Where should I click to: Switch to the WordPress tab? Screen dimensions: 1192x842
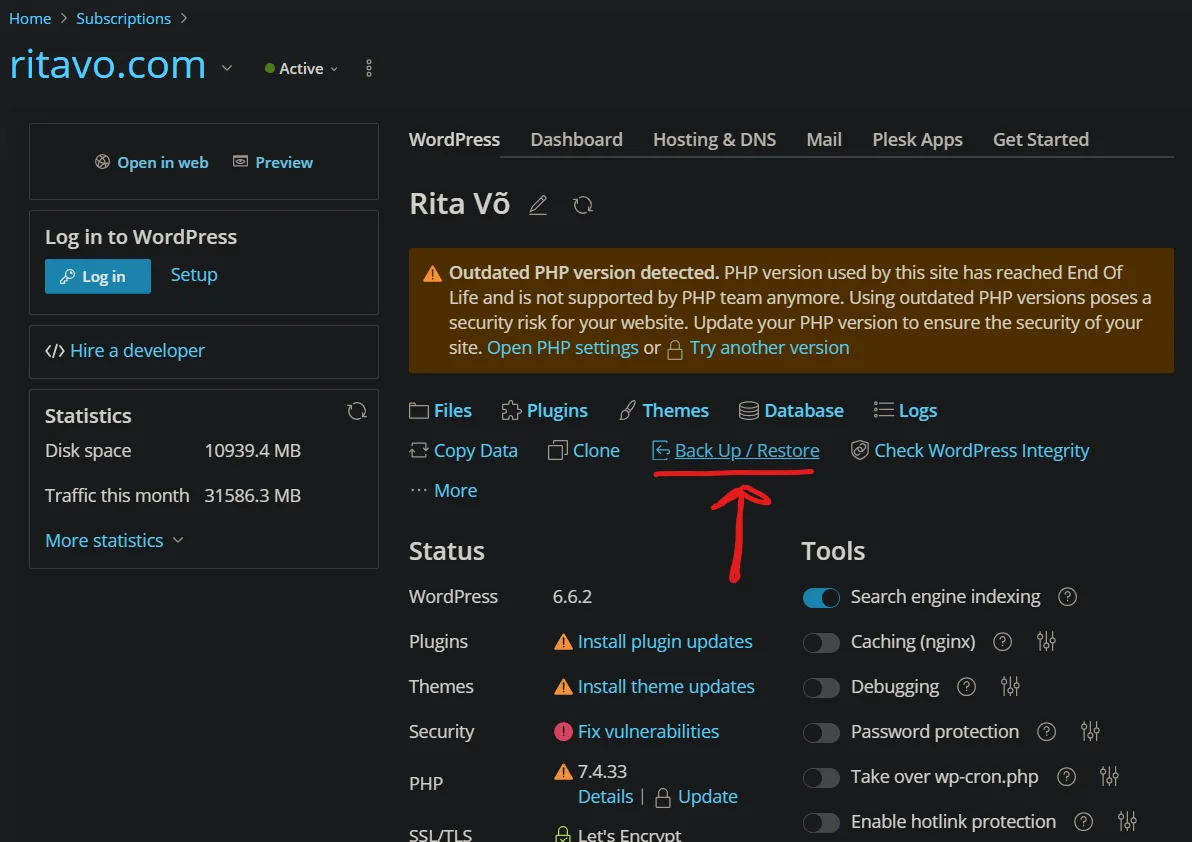pos(455,140)
